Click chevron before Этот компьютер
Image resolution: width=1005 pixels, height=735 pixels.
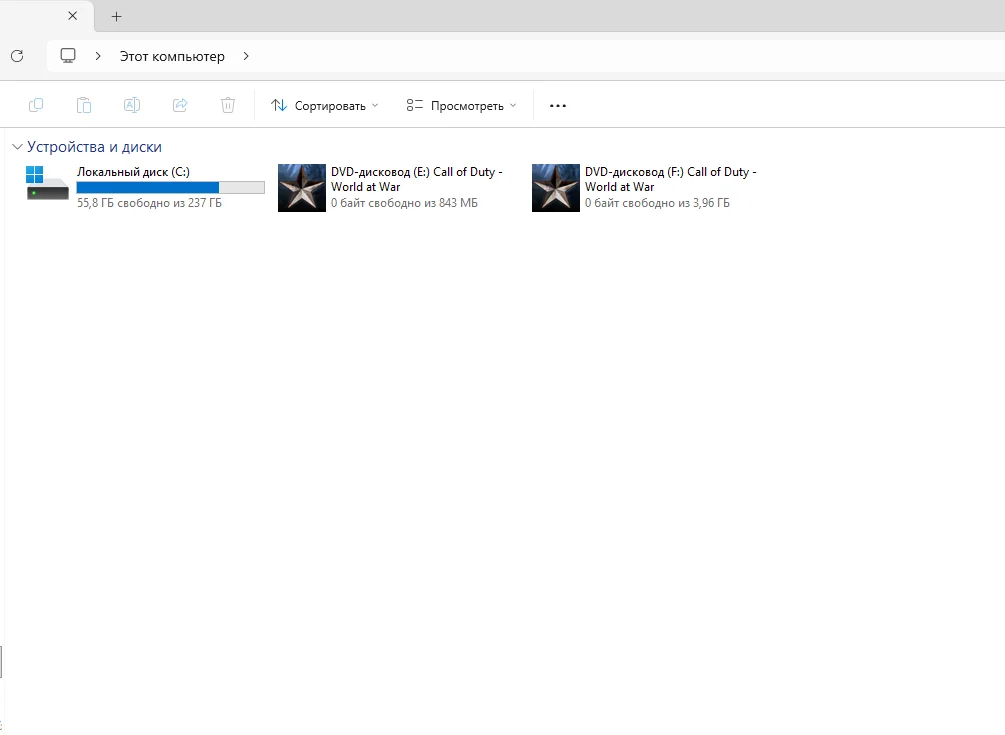pyautogui.click(x=98, y=56)
